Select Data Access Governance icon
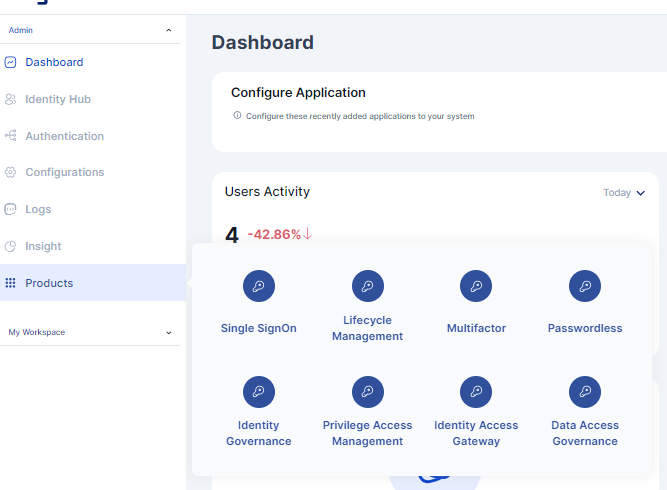The height and width of the screenshot is (490, 667). click(585, 391)
